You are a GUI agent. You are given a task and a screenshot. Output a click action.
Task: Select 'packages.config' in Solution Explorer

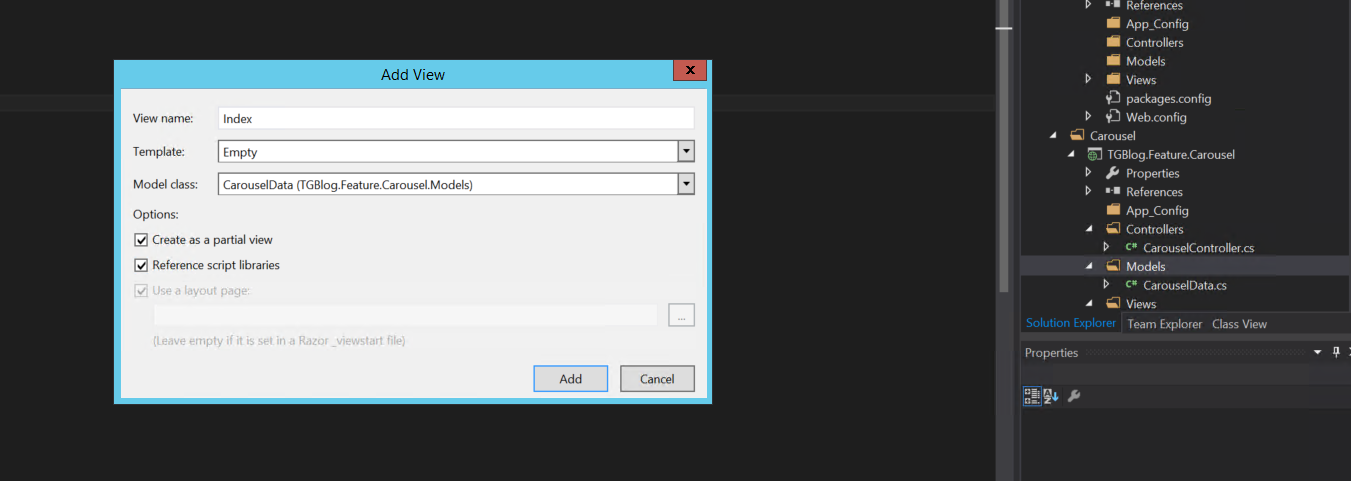pos(1168,98)
